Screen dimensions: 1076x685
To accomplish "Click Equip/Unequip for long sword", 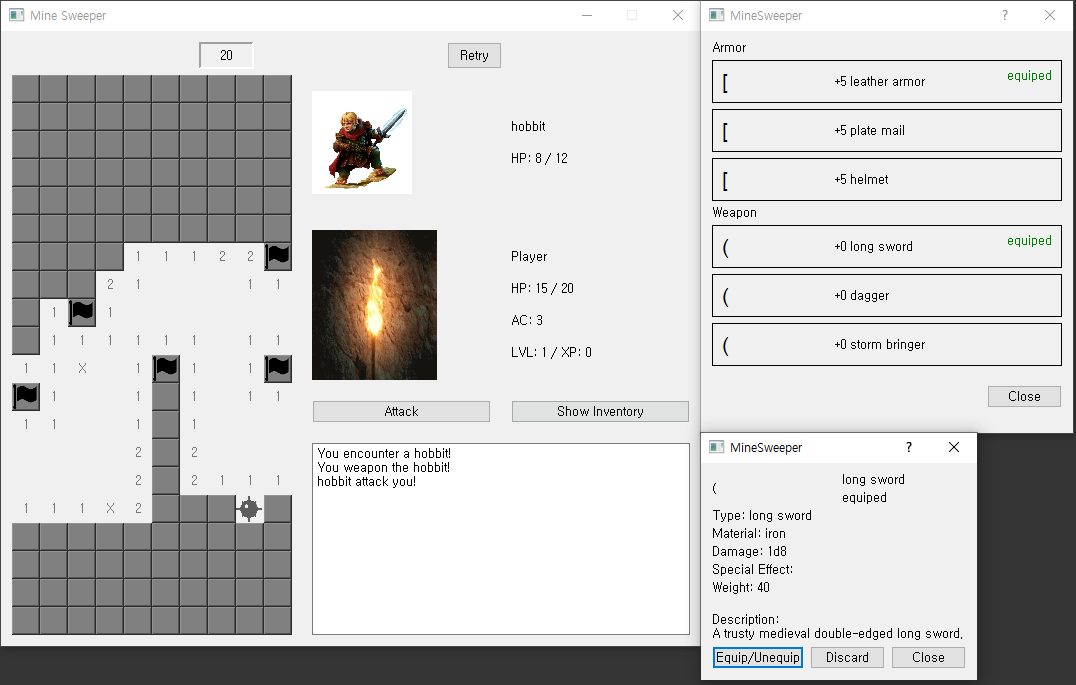I will 758,658.
